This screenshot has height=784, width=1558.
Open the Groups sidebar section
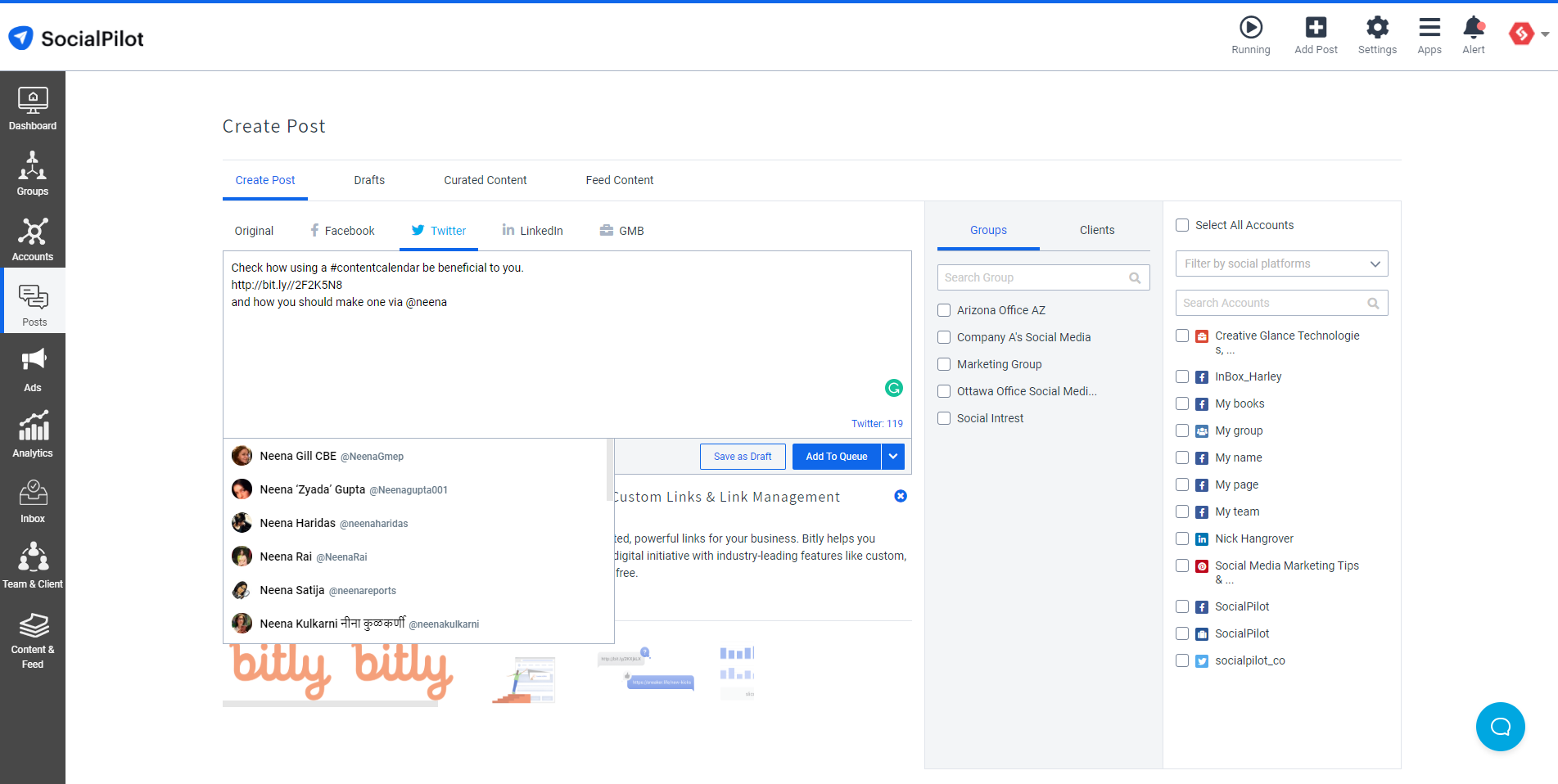click(x=33, y=171)
